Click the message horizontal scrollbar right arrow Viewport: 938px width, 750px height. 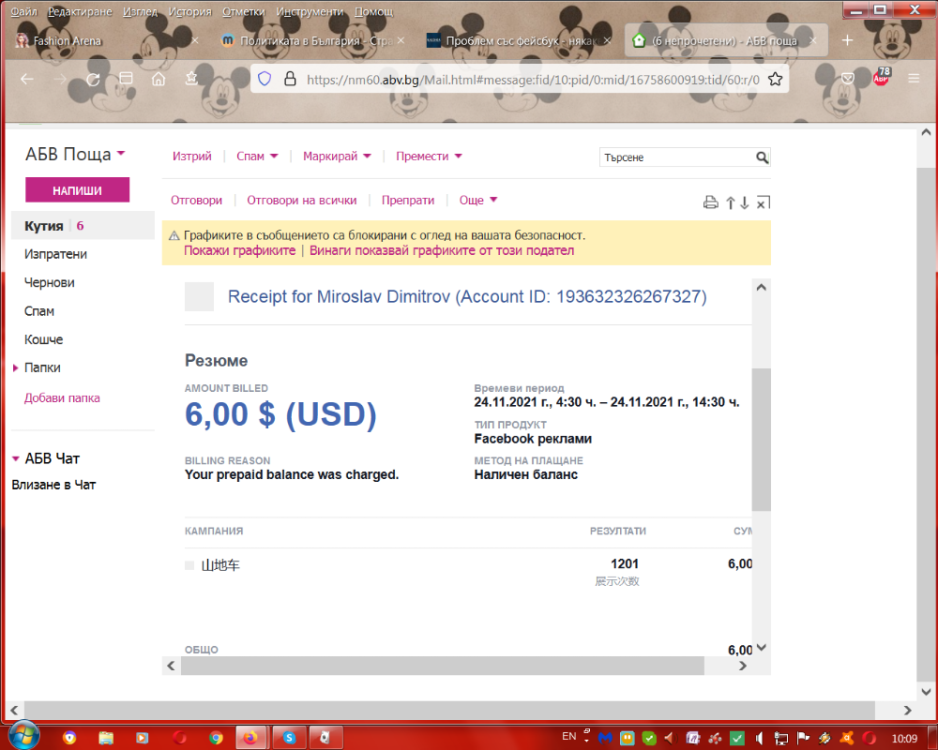pyautogui.click(x=742, y=666)
